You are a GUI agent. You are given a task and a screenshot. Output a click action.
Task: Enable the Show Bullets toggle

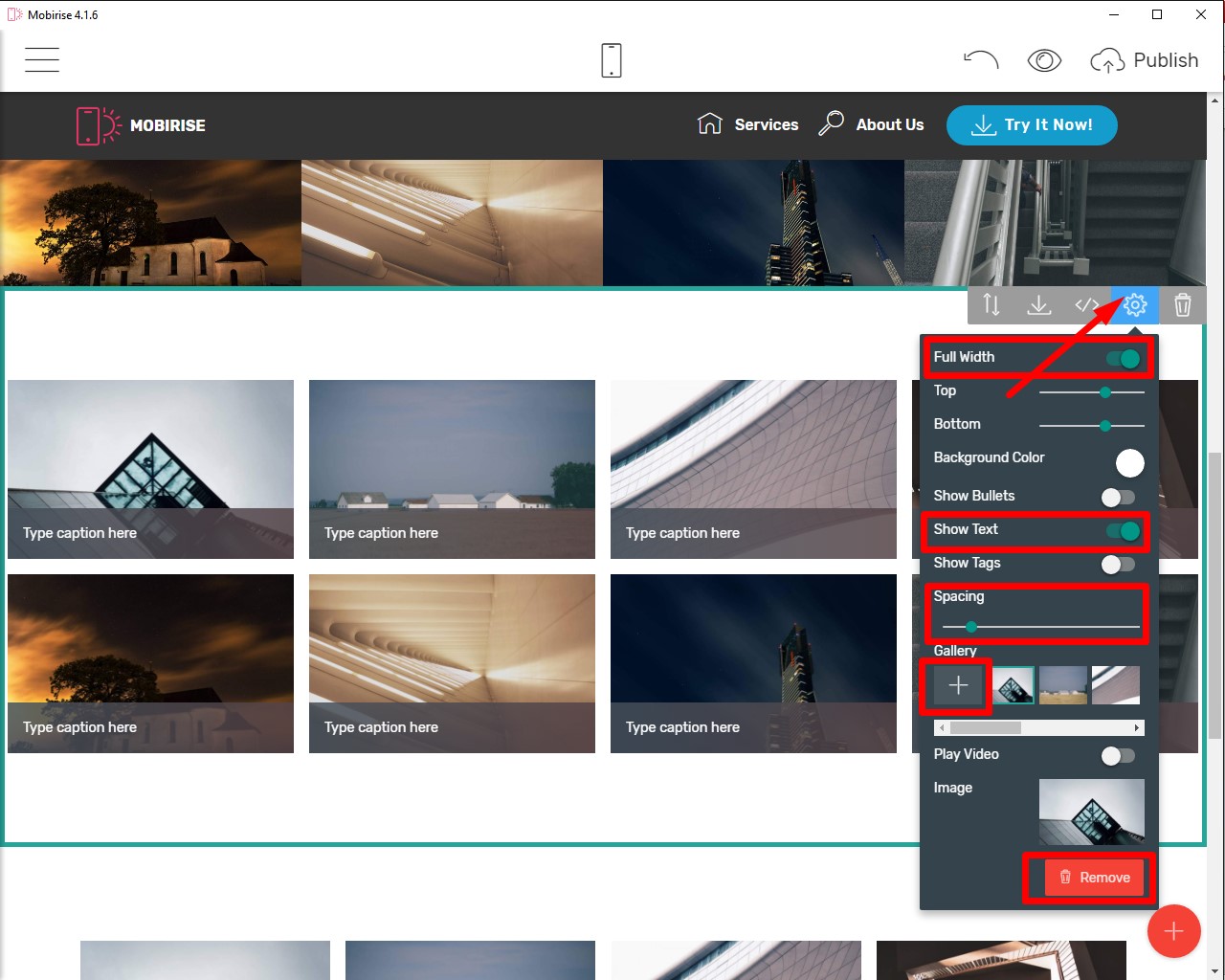(x=1117, y=497)
